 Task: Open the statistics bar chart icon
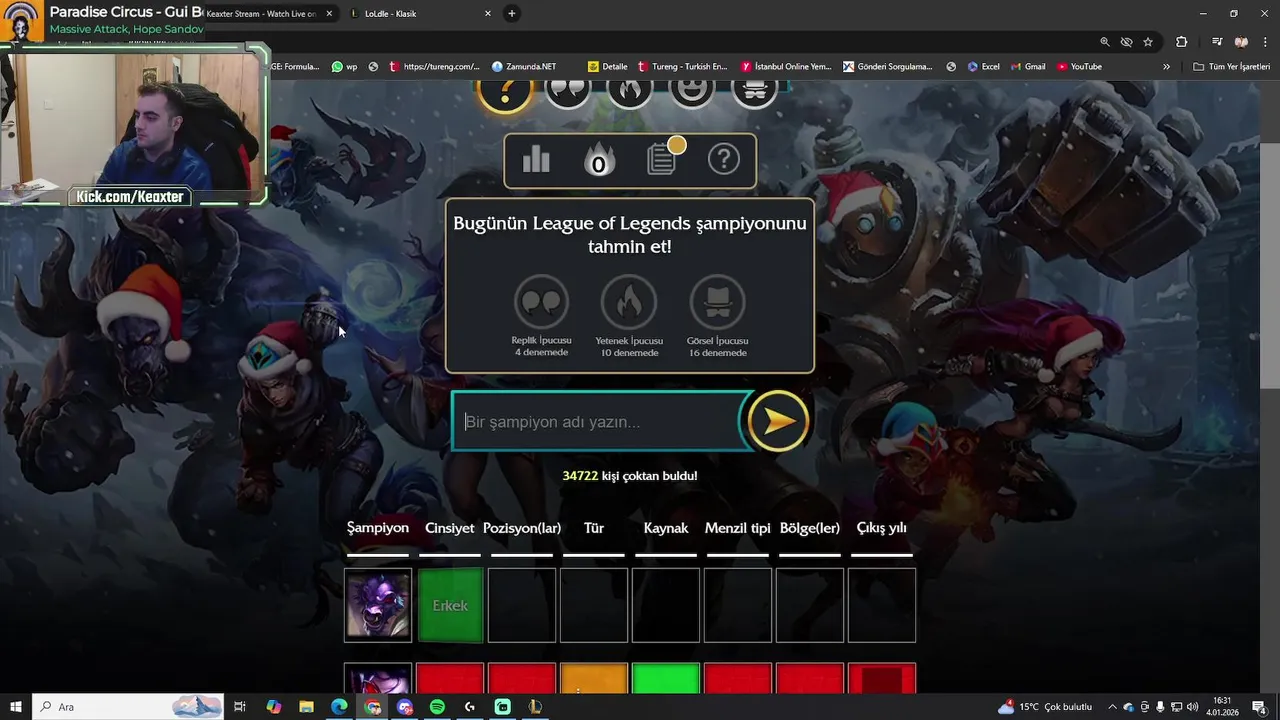pyautogui.click(x=536, y=160)
